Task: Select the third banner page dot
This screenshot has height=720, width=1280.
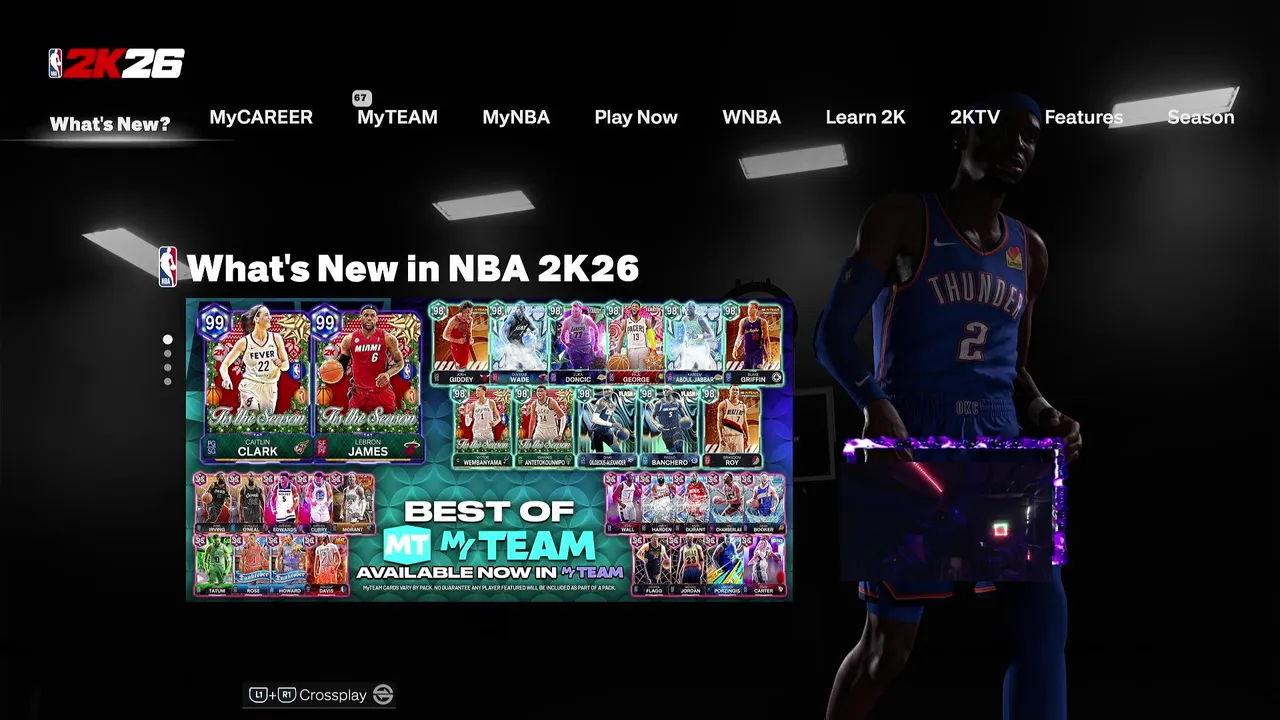Action: (x=168, y=368)
